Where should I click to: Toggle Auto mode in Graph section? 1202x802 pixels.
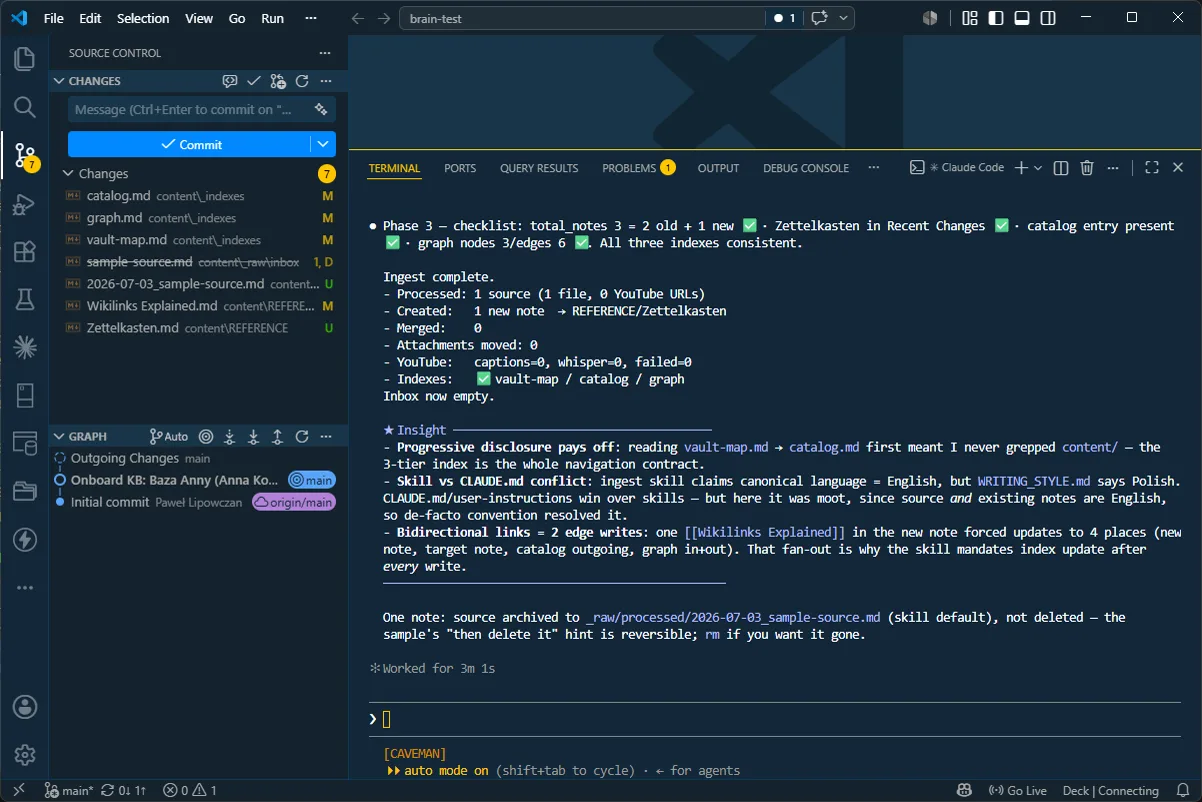pos(169,436)
